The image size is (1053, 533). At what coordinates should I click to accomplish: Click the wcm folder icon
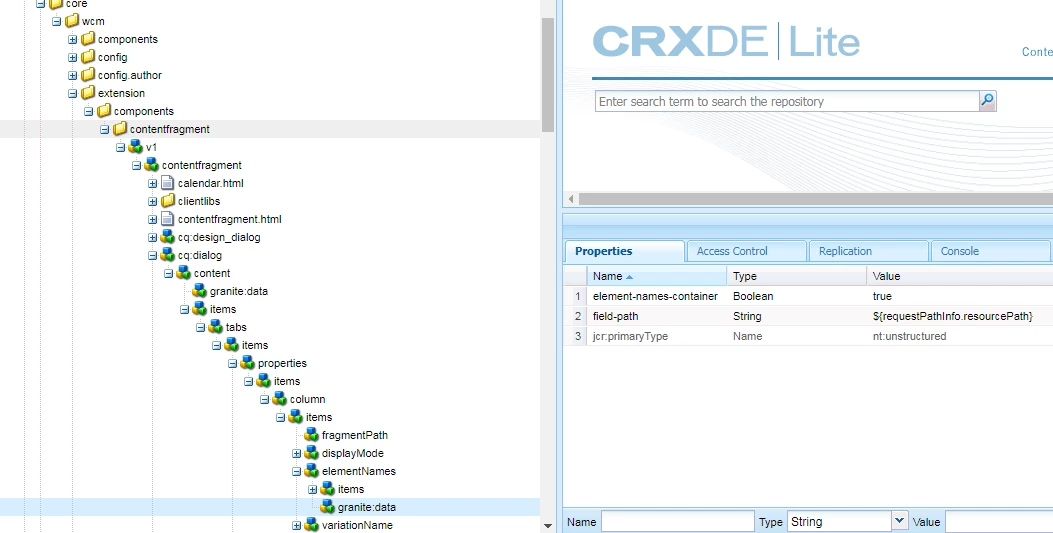pyautogui.click(x=72, y=21)
